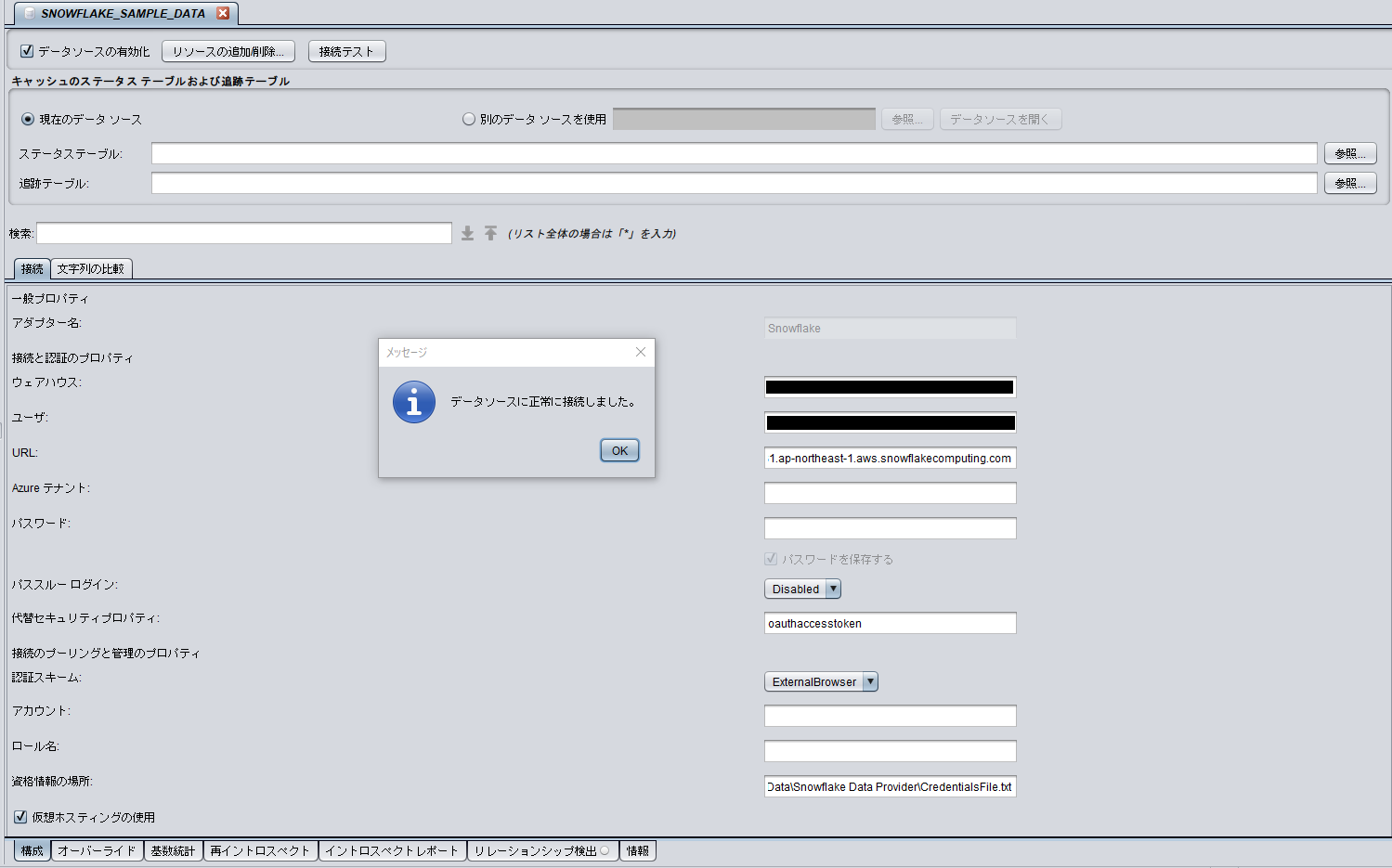Open オーバーライド bottom tab
The height and width of the screenshot is (868, 1392).
[x=98, y=850]
